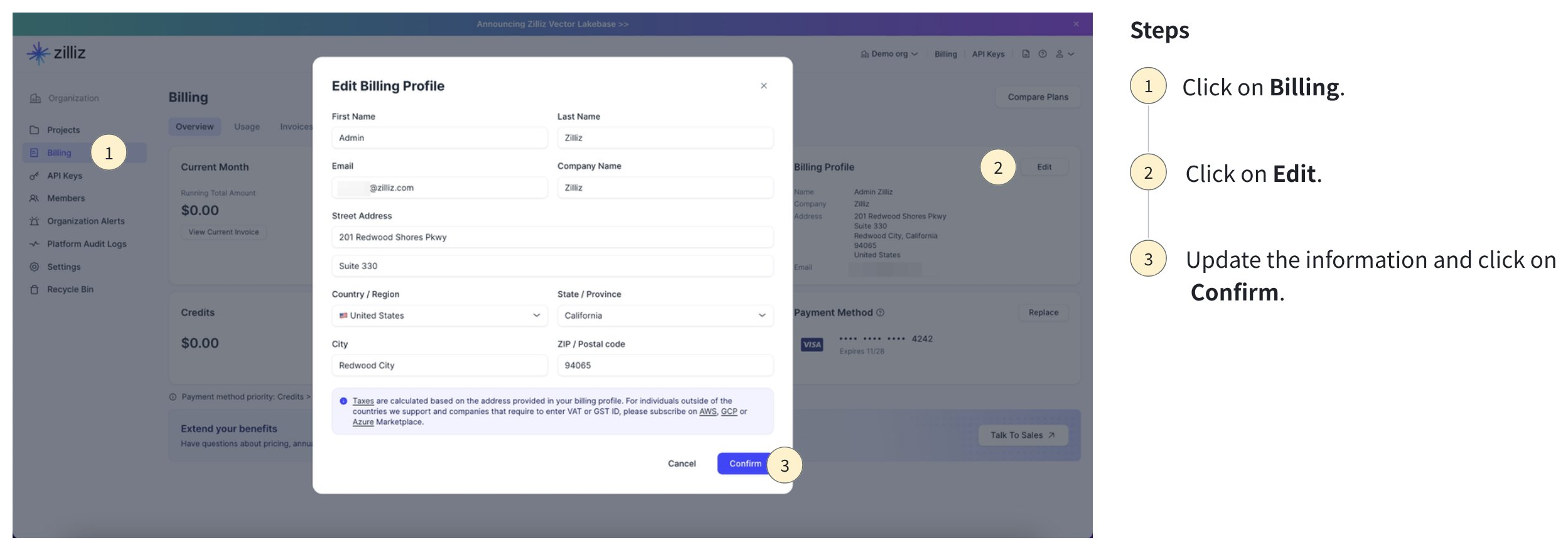Click the ZIP / Postal code field
The width and height of the screenshot is (1568, 552).
coord(665,366)
